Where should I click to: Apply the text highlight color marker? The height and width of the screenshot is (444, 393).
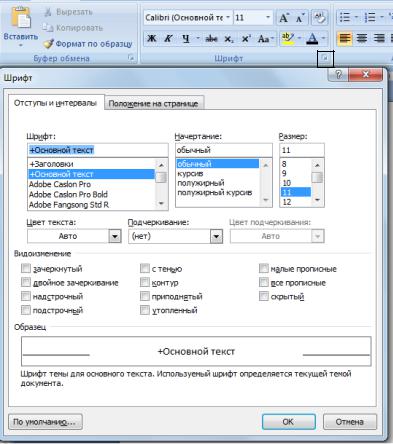(287, 39)
